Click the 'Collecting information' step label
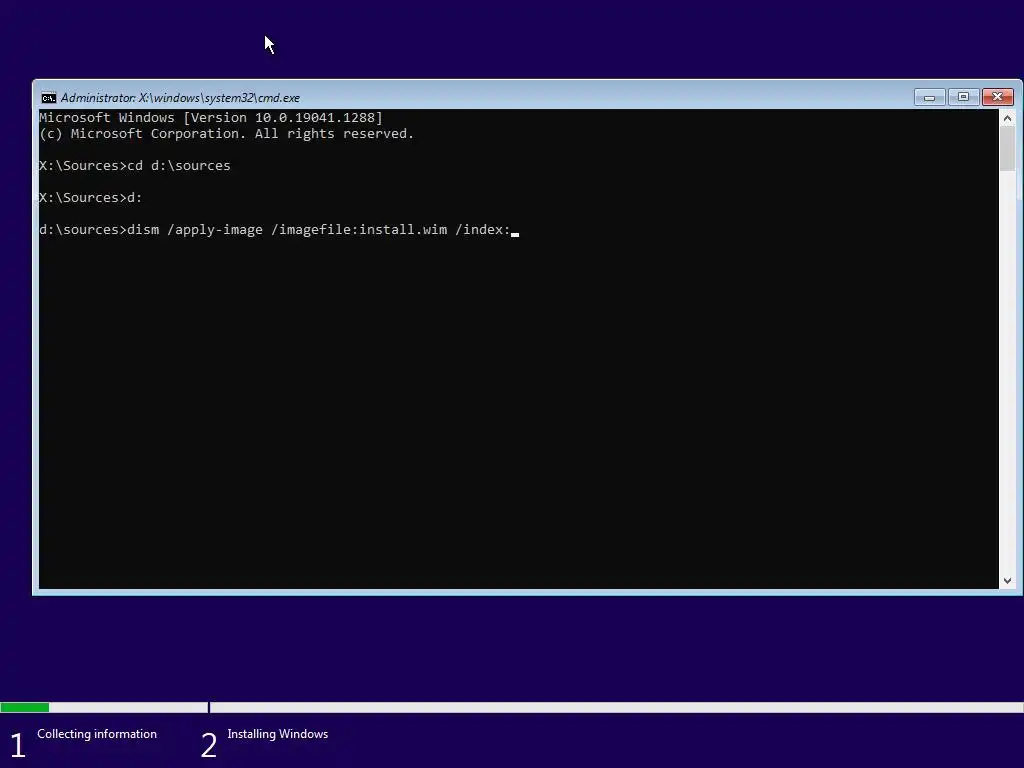The image size is (1024, 768). click(97, 734)
